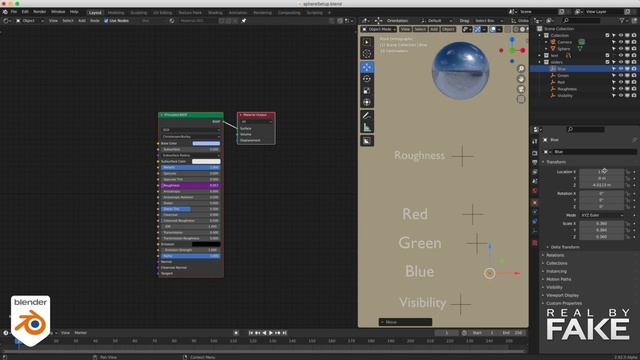The height and width of the screenshot is (360, 640).
Task: Open the shader type Object dropdown in node editor
Action: coord(29,20)
